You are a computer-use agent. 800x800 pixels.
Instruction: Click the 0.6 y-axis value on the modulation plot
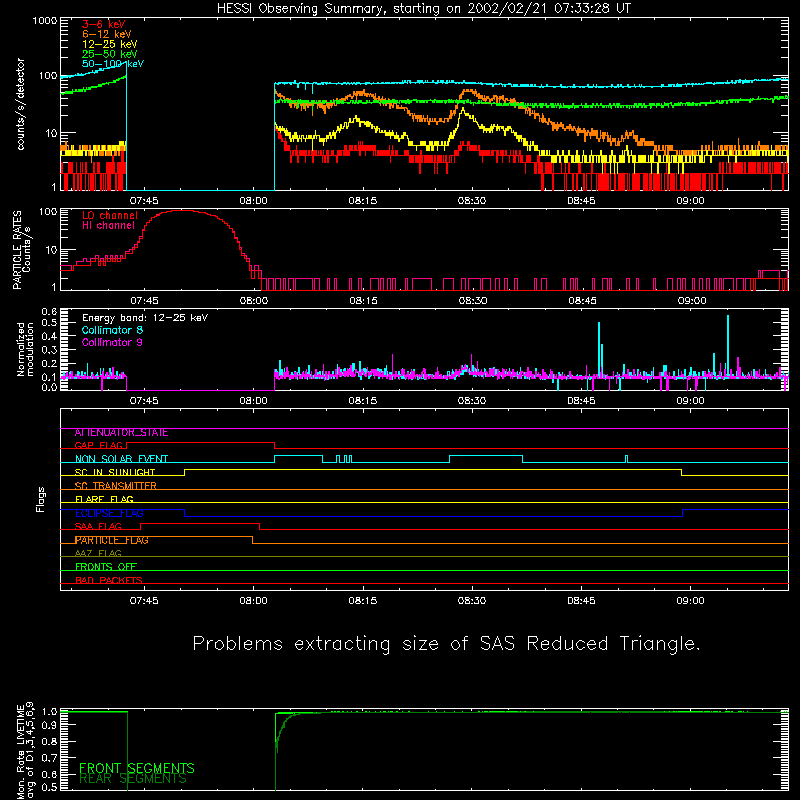(50, 311)
